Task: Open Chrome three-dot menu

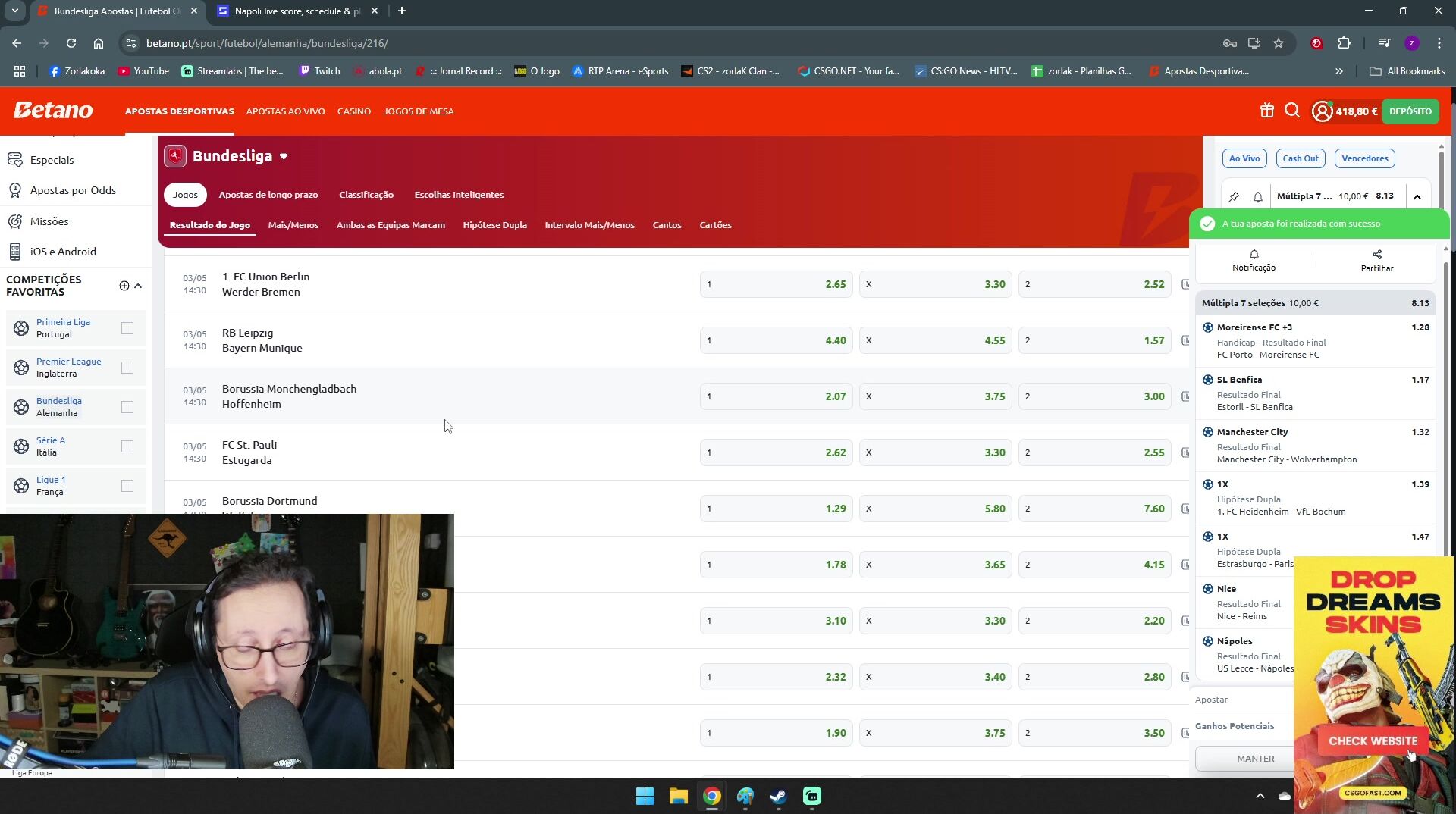Action: click(x=1439, y=43)
